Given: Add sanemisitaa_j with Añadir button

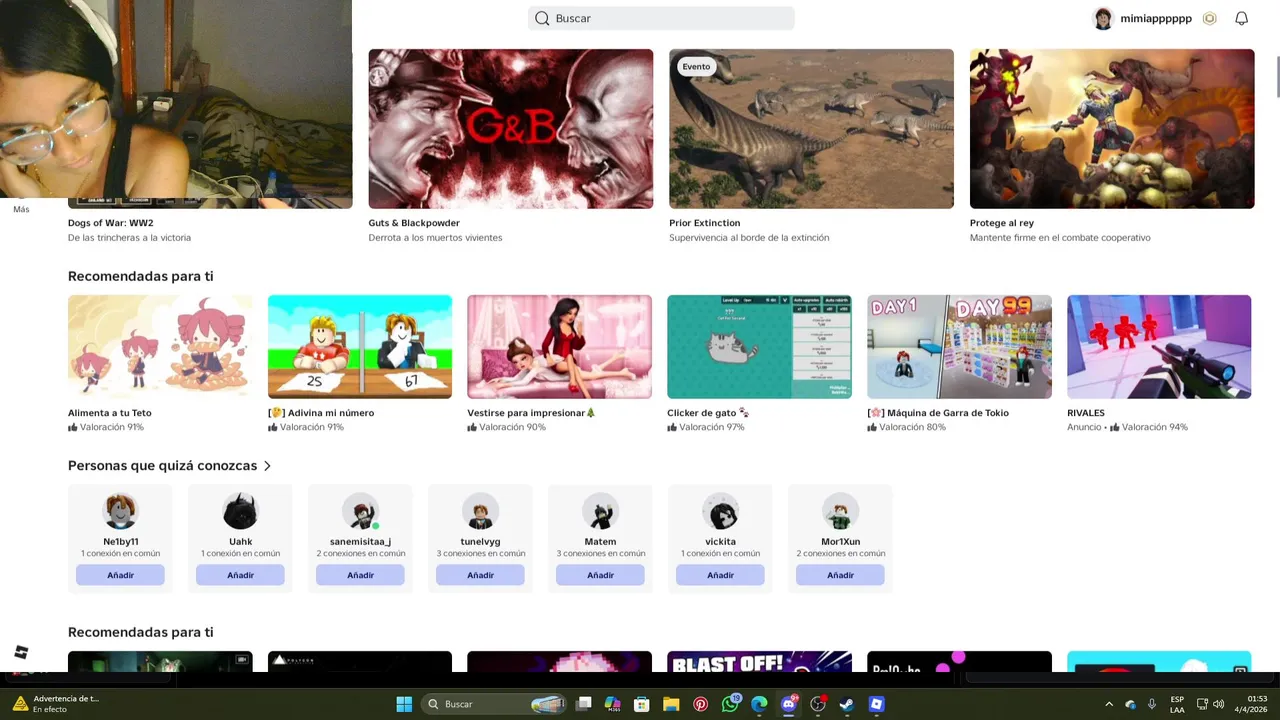Looking at the screenshot, I should (x=360, y=575).
